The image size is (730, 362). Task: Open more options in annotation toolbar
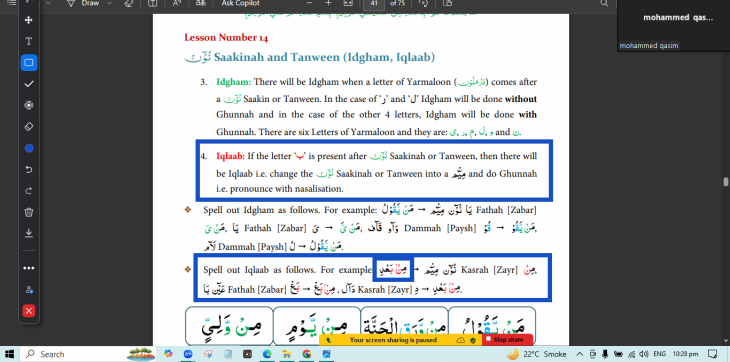[29, 268]
